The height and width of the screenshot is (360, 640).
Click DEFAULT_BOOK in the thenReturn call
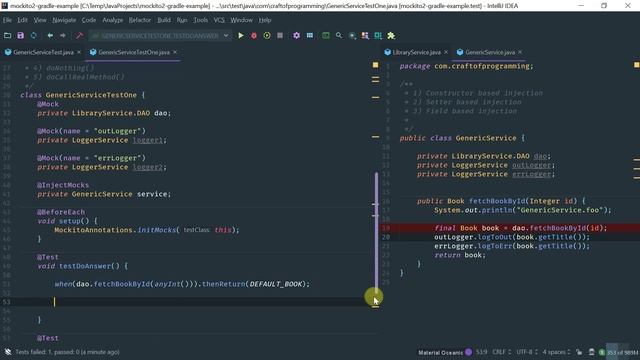click(x=275, y=284)
